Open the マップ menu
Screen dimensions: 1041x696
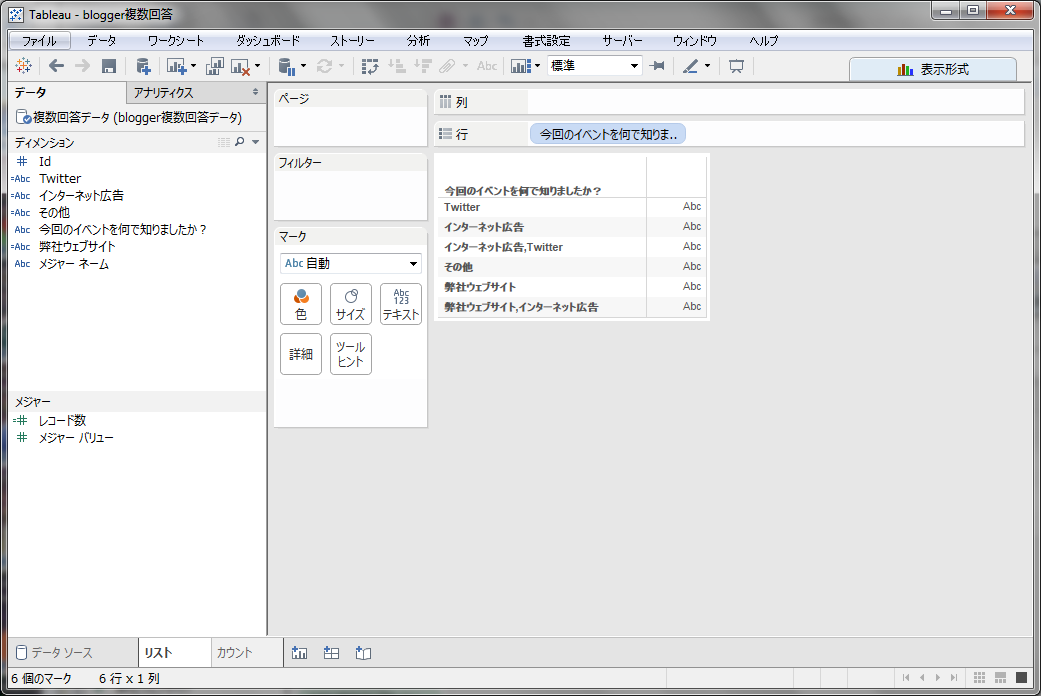[475, 41]
